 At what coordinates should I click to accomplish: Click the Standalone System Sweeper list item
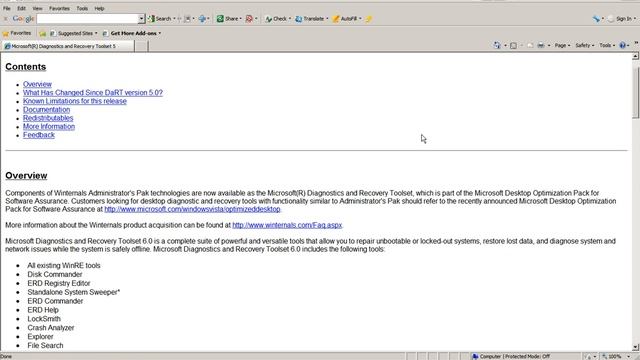[73, 292]
